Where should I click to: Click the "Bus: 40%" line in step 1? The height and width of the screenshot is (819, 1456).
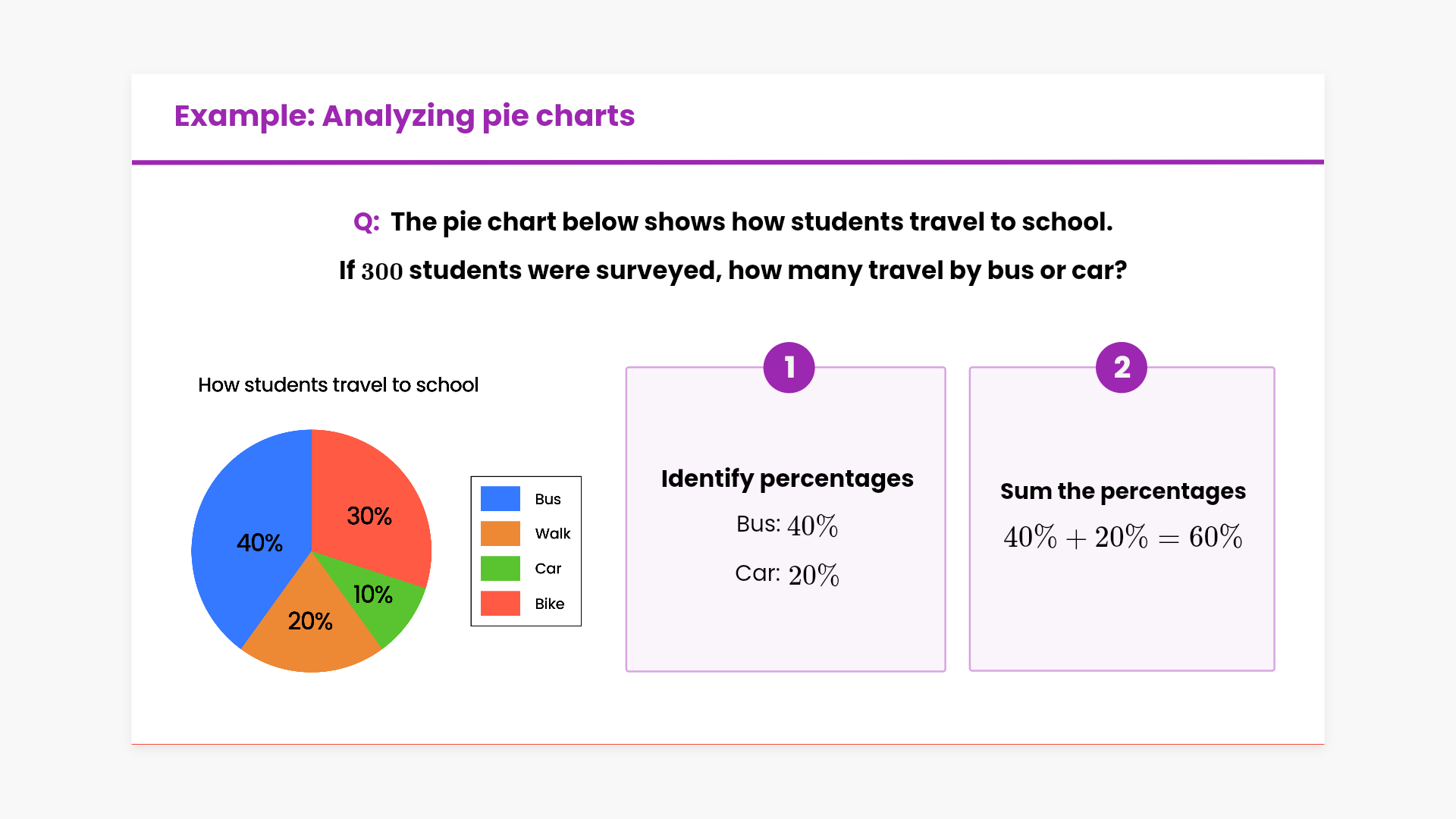[x=787, y=526]
